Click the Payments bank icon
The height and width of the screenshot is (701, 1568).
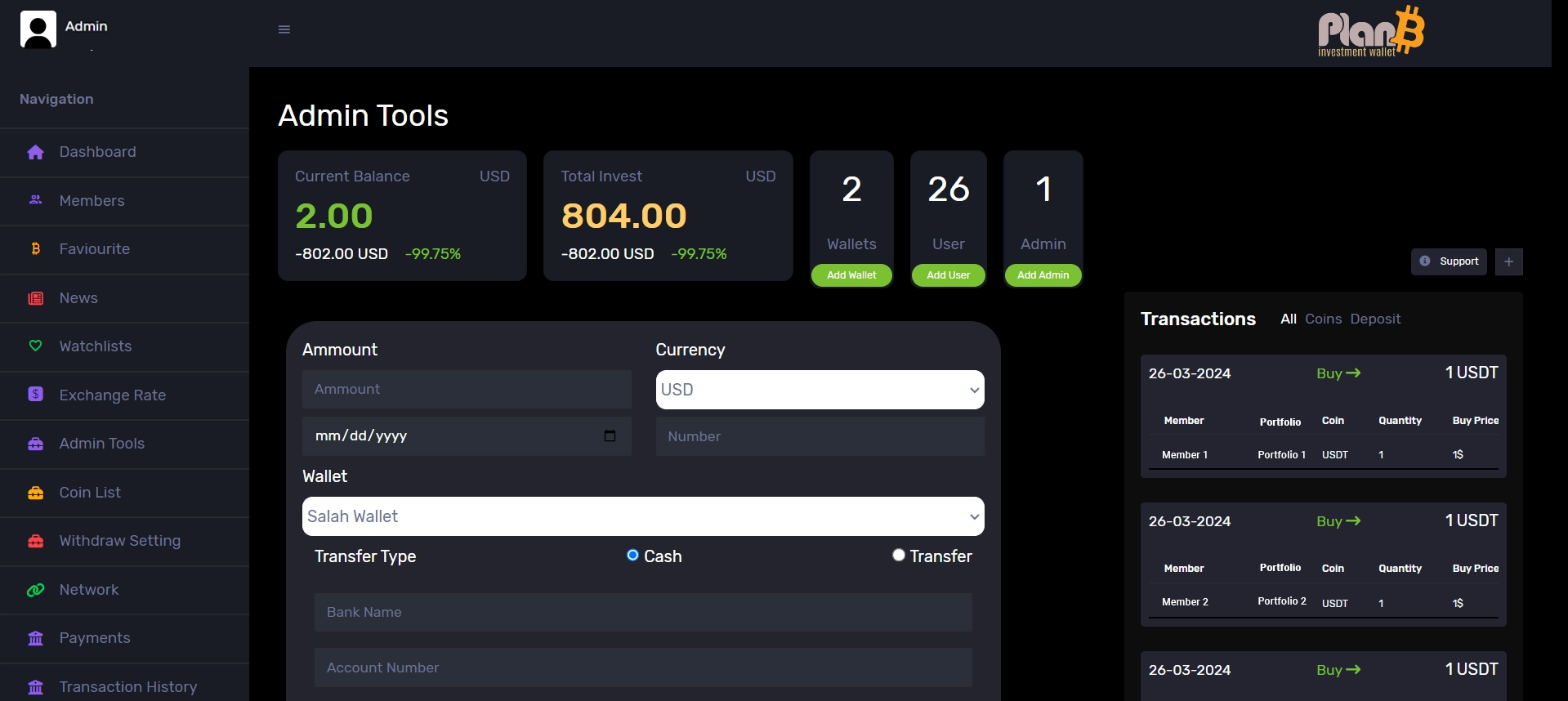point(35,638)
